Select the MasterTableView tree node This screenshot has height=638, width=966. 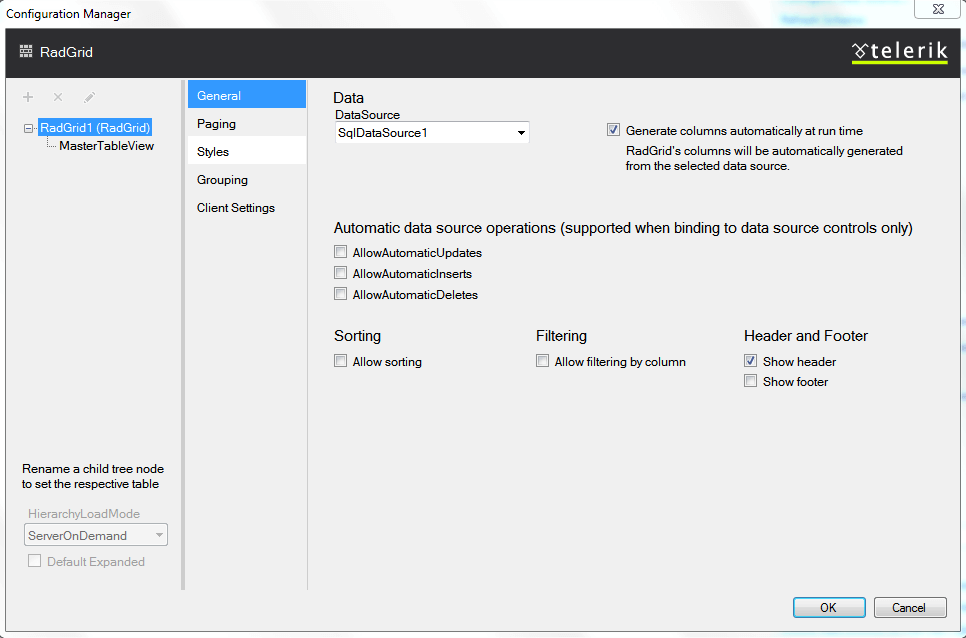(x=106, y=146)
